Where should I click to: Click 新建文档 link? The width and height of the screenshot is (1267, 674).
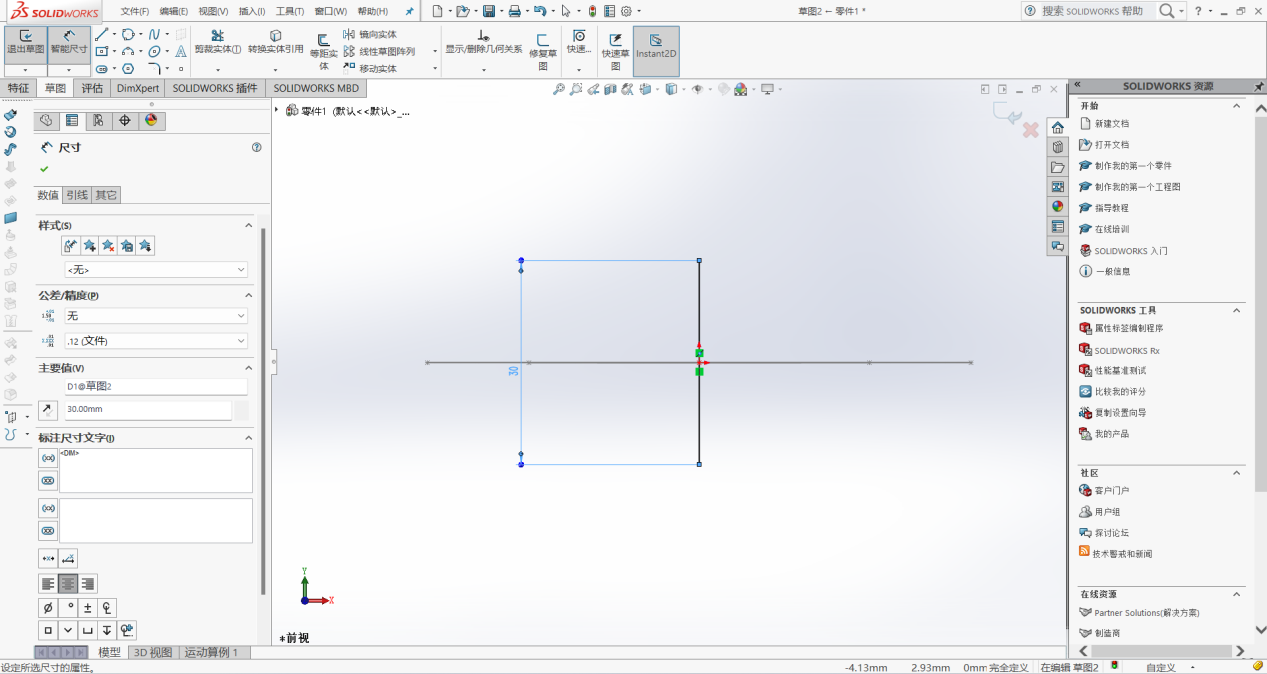(x=1111, y=124)
